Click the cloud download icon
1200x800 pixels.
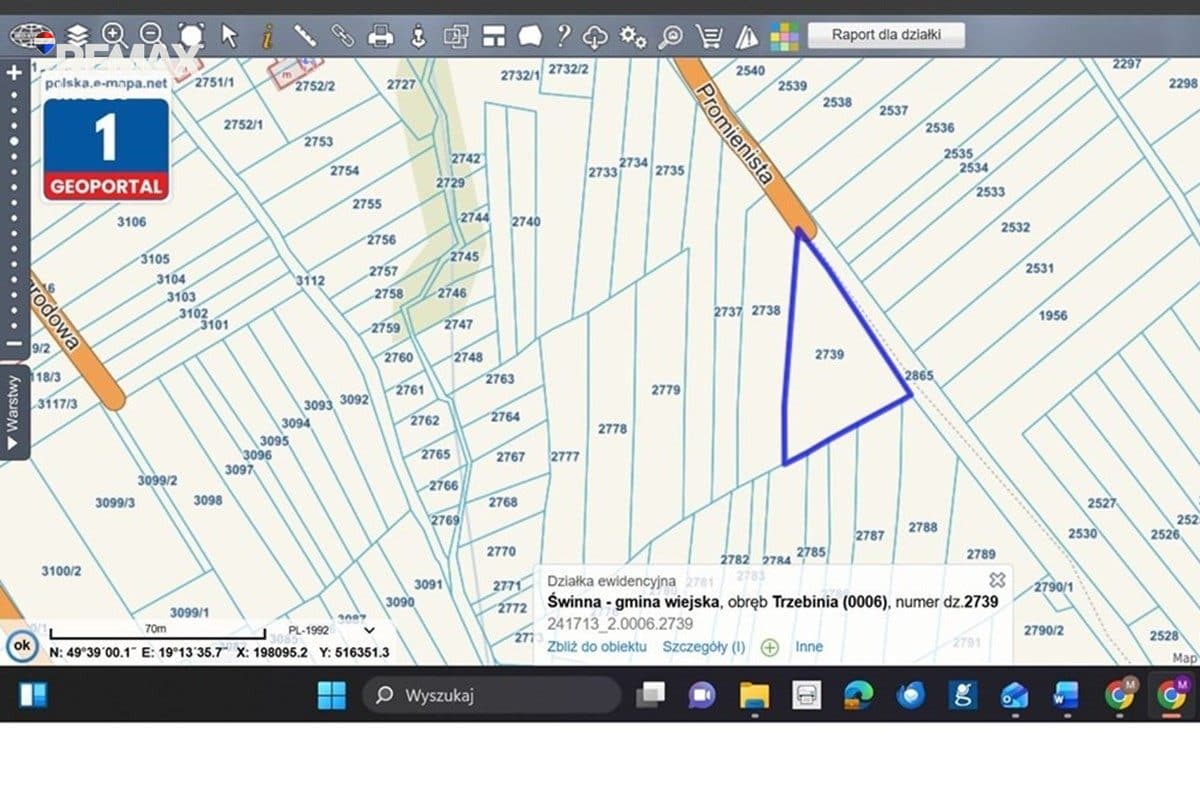(595, 37)
